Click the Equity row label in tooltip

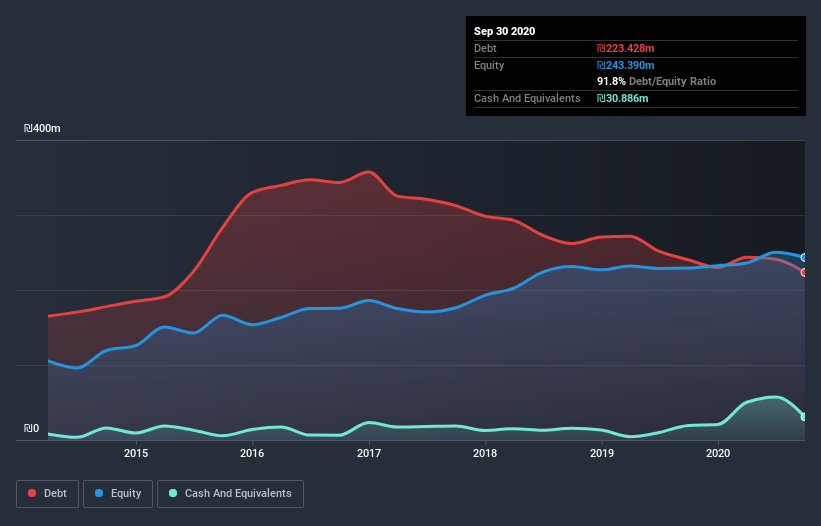[x=489, y=65]
